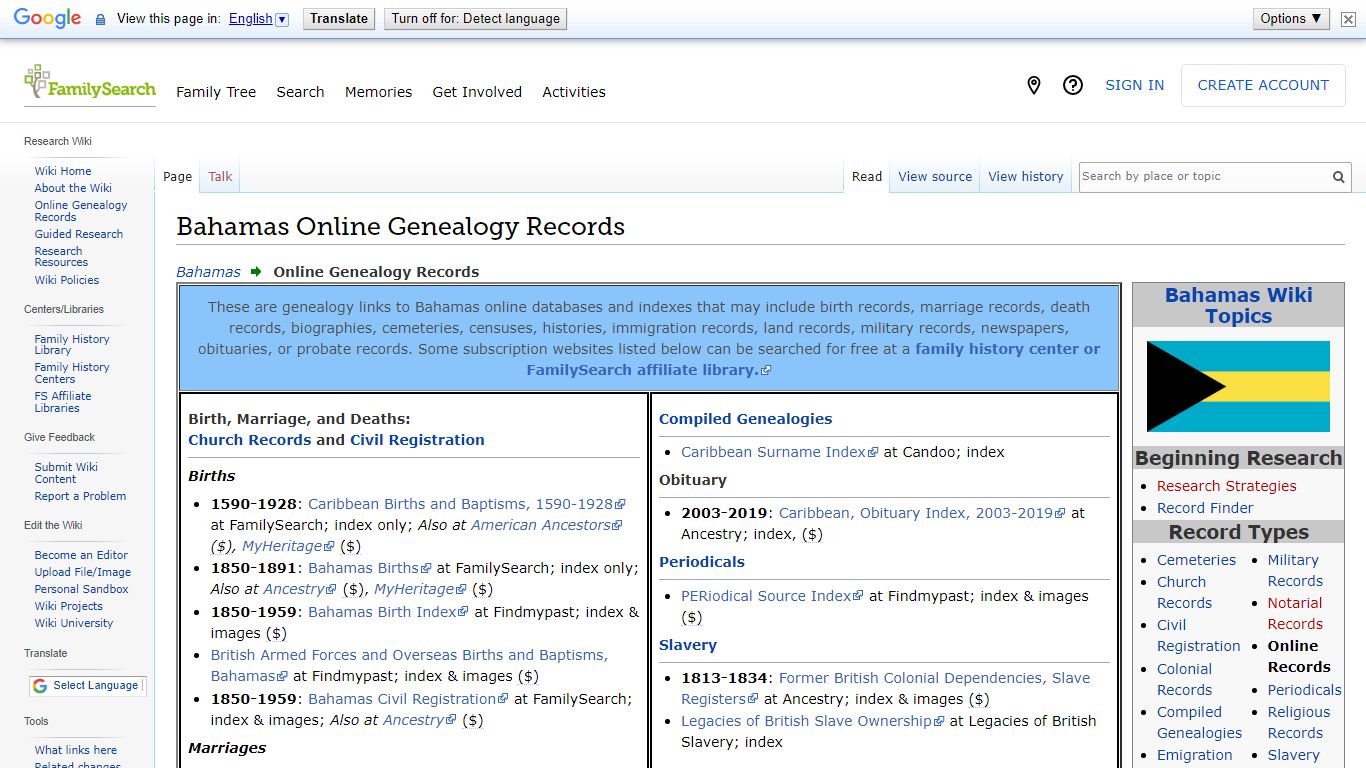Open Caribbean Surname Index link
The height and width of the screenshot is (768, 1366).
(x=779, y=452)
